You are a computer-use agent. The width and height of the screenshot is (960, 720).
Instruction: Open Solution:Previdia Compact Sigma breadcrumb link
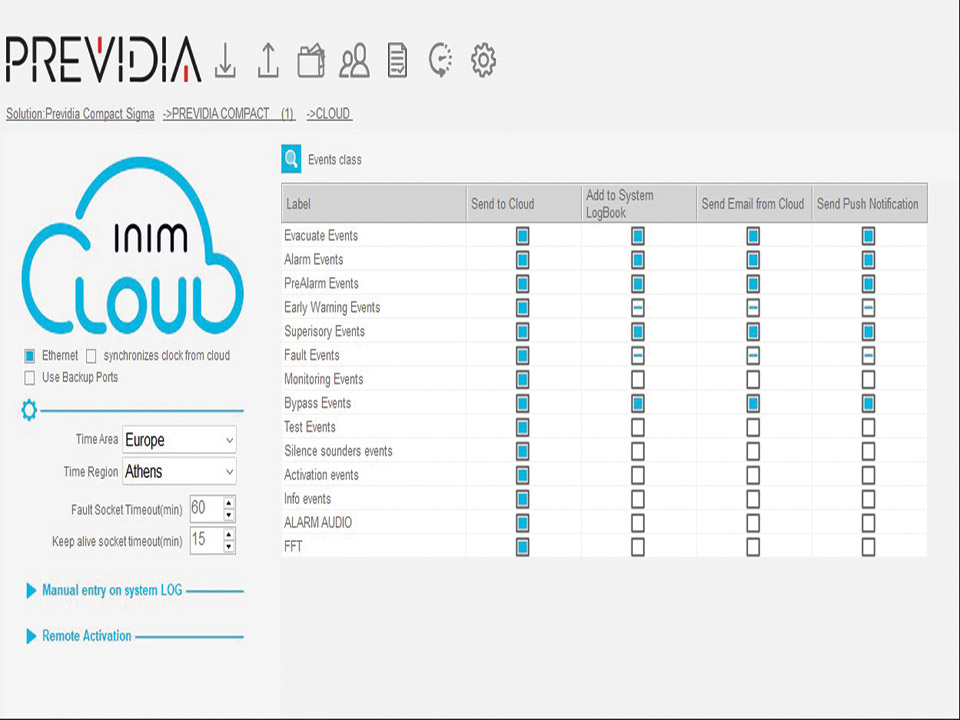click(x=80, y=114)
